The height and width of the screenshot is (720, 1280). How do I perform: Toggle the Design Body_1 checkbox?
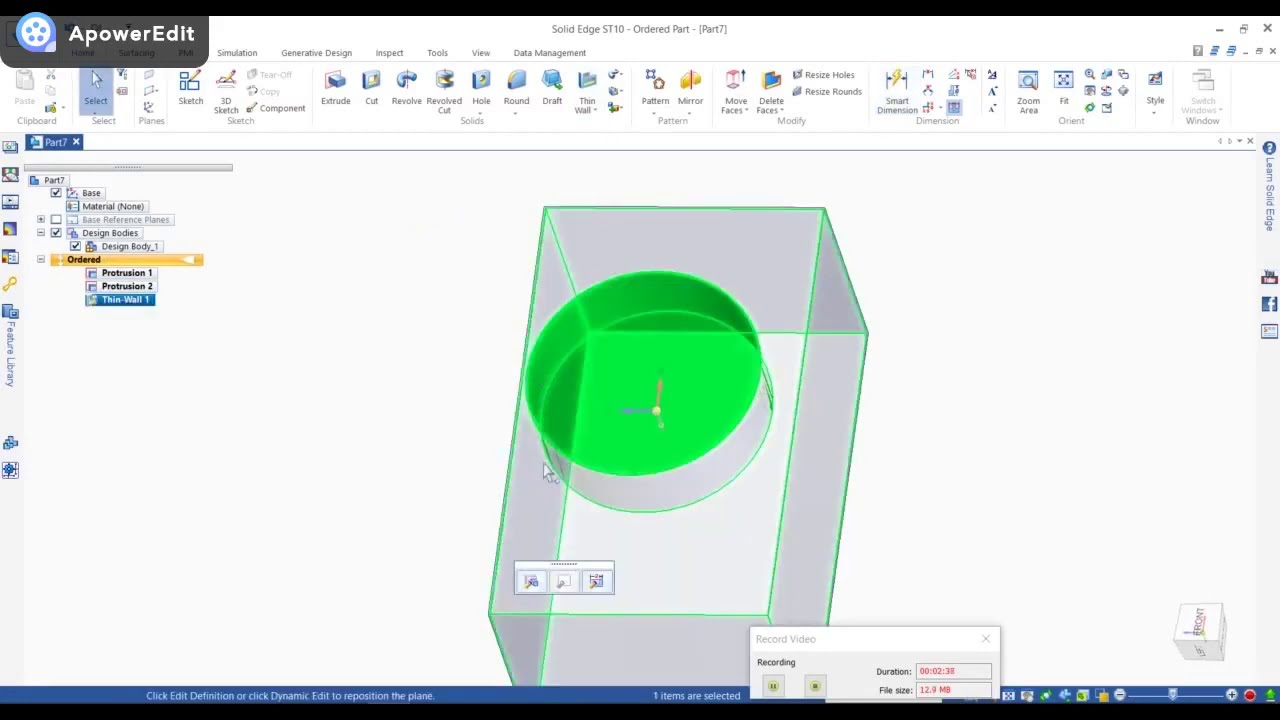click(75, 246)
